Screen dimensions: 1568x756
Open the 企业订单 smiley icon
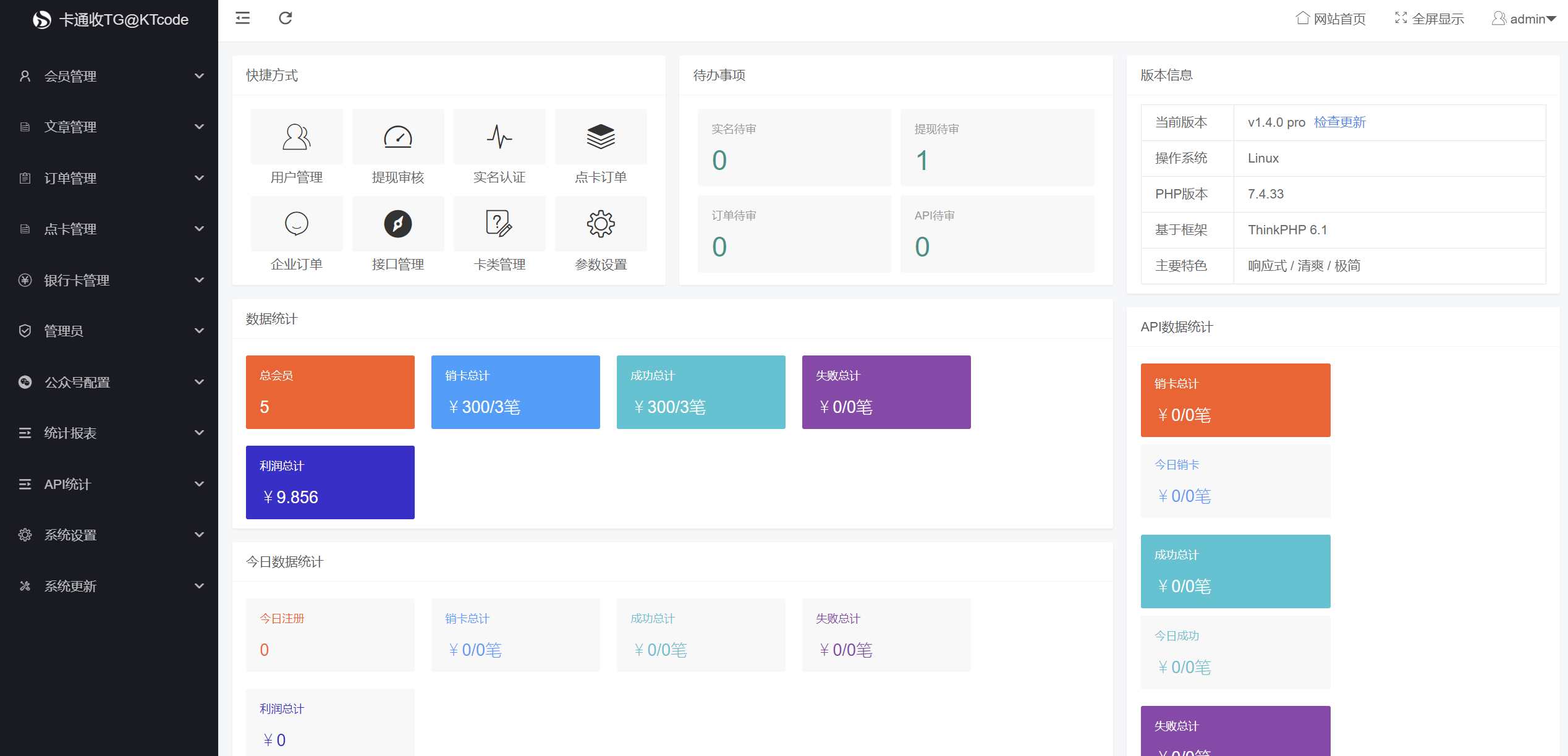[297, 224]
